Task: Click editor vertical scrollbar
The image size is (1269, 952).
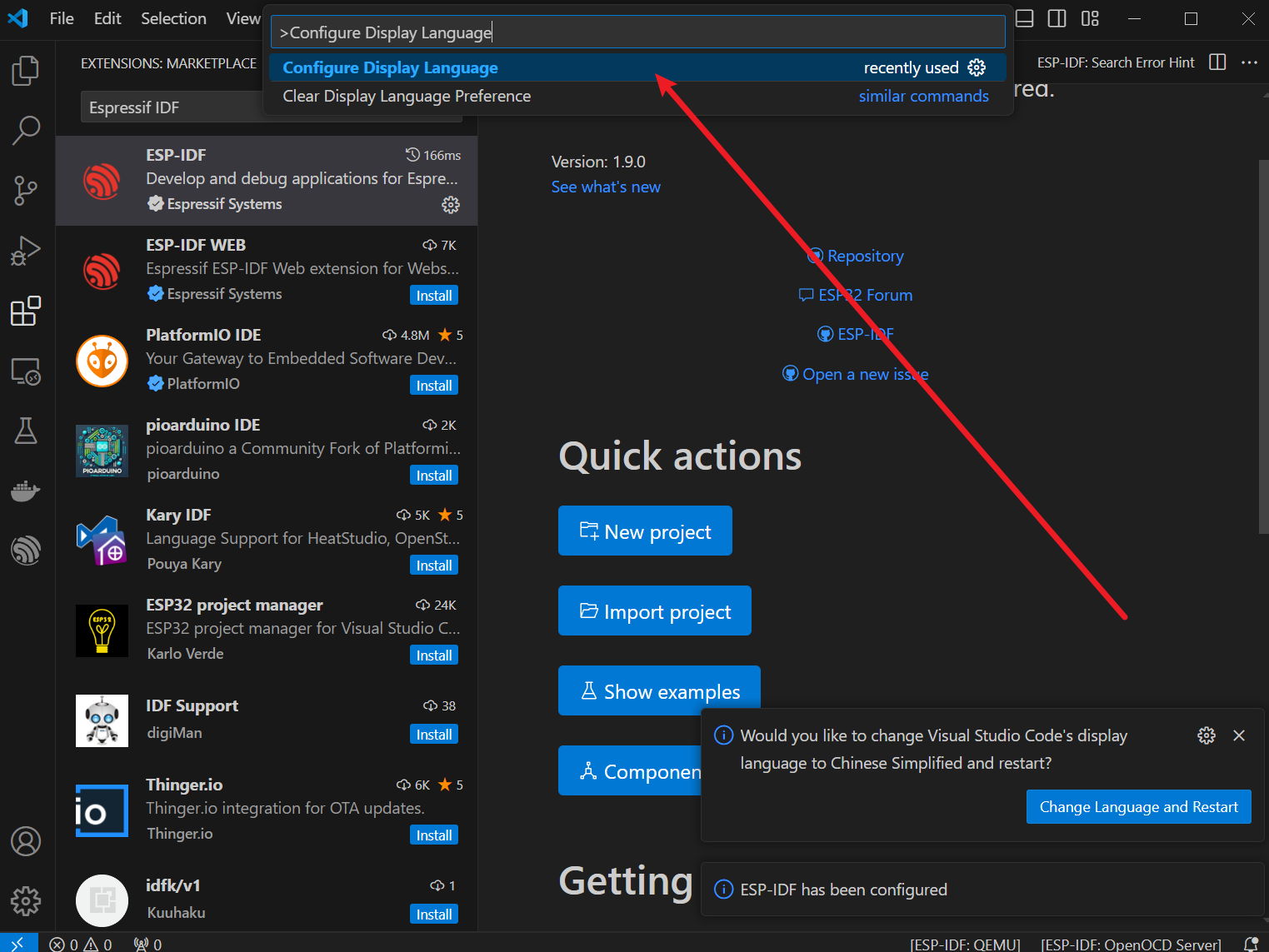Action: tap(1263, 346)
